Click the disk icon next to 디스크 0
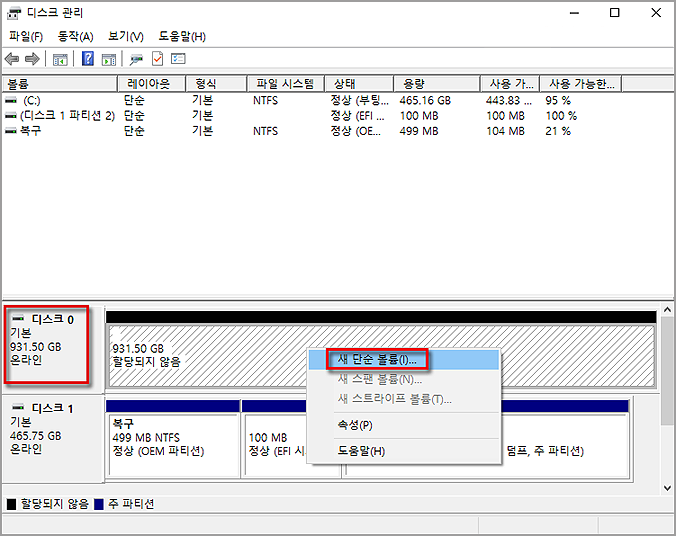This screenshot has width=676, height=536. [x=18, y=318]
